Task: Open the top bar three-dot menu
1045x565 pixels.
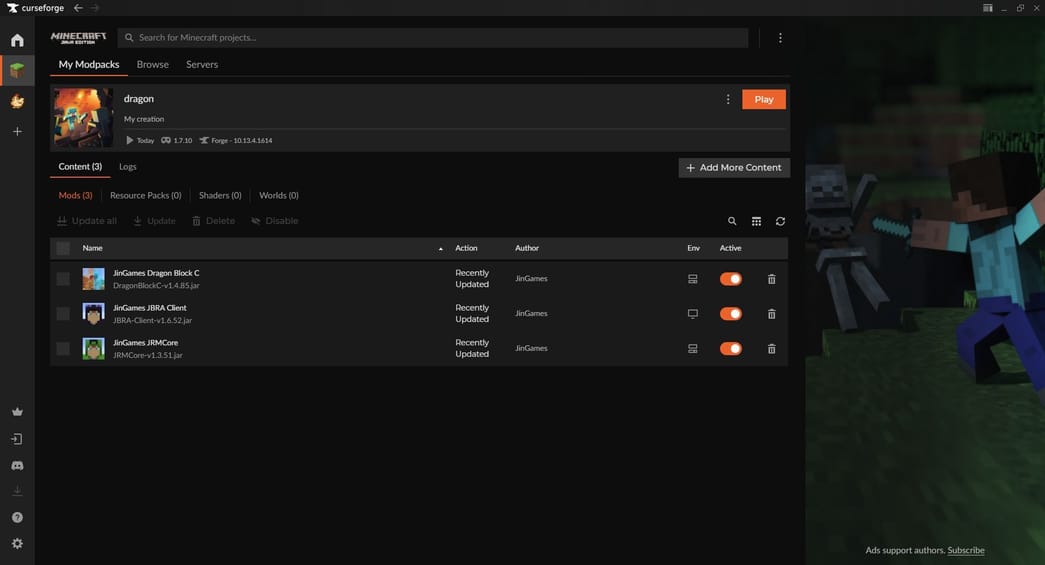Action: [x=780, y=38]
